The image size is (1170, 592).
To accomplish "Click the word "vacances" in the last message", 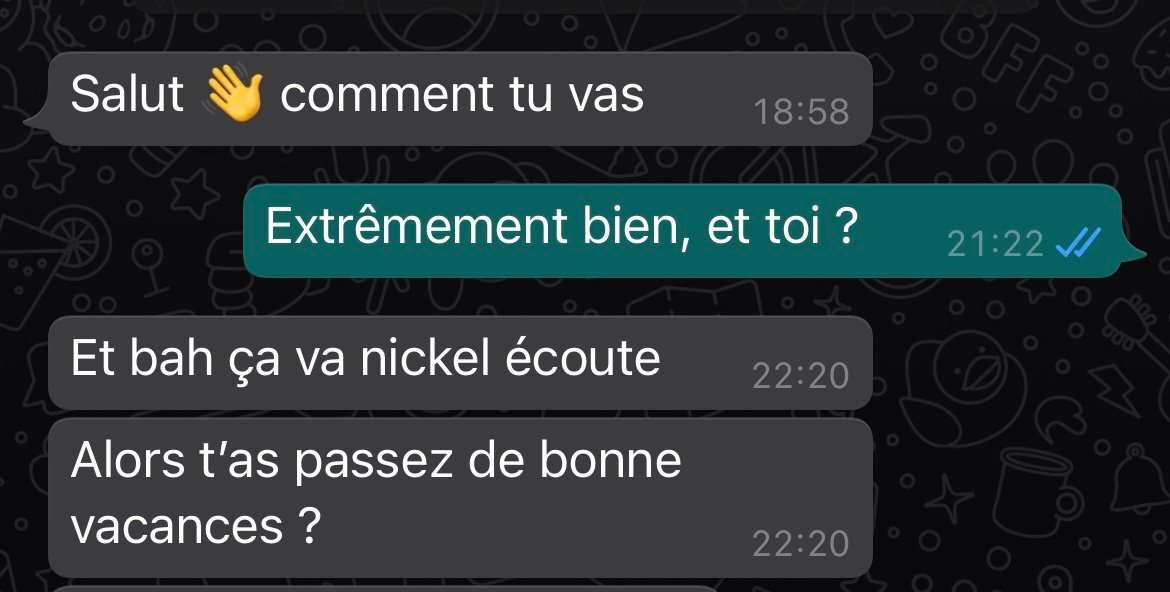I will [177, 525].
